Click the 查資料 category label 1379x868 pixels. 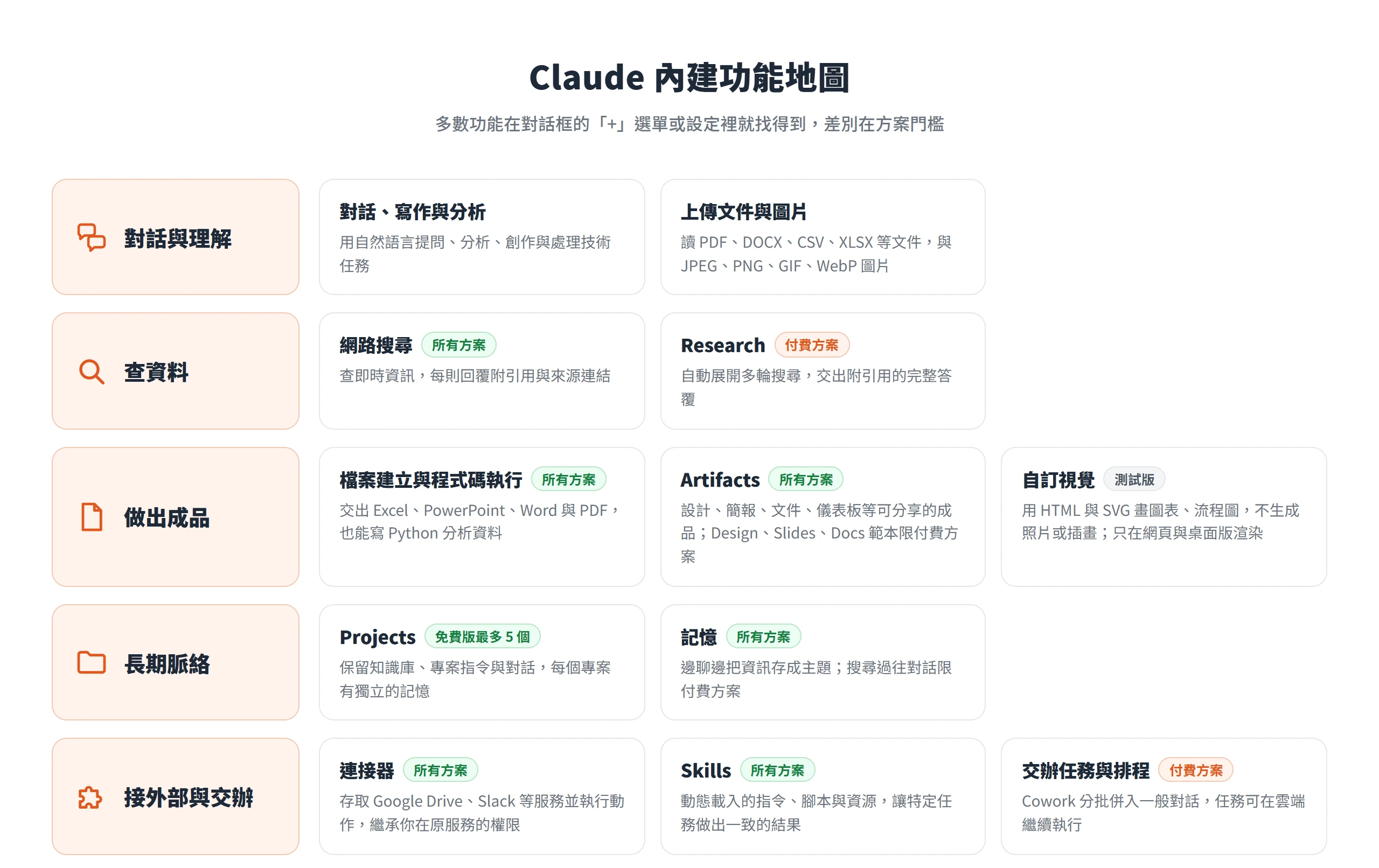pyautogui.click(x=156, y=372)
